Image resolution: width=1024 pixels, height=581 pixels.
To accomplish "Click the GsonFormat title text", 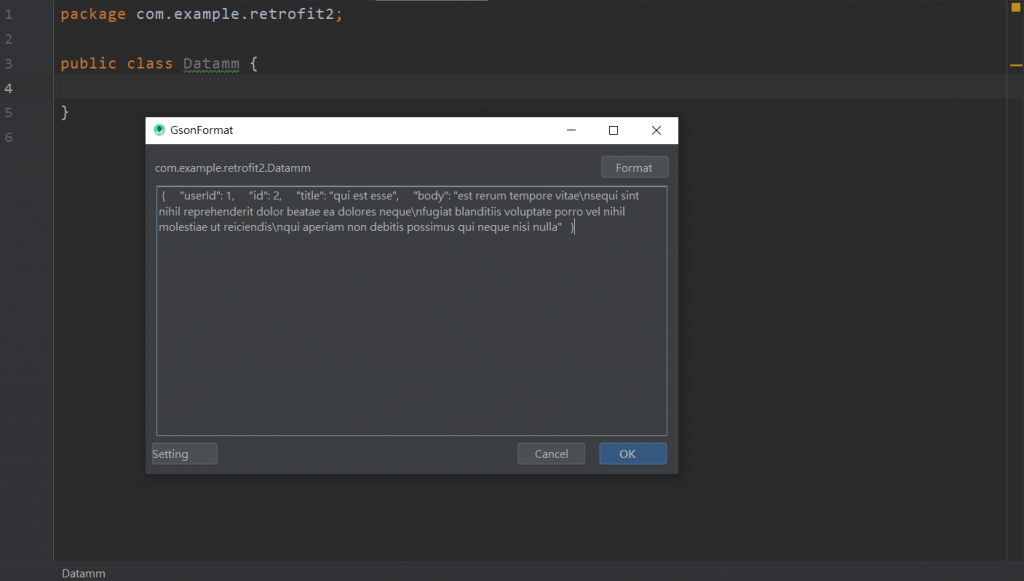I will click(201, 130).
